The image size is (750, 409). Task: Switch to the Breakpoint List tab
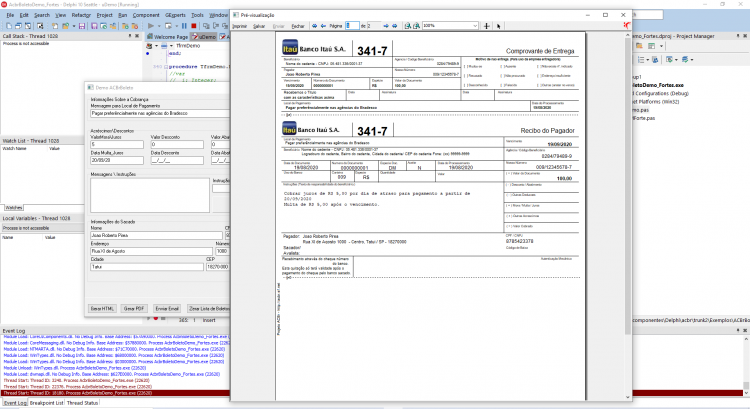(x=46, y=403)
